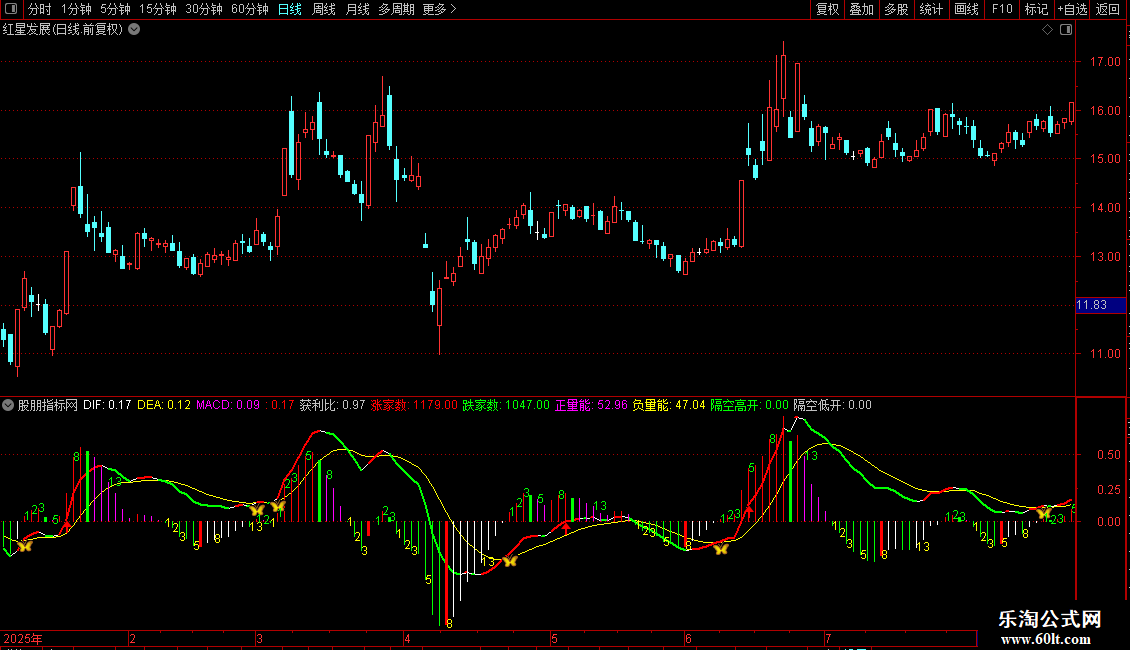Click the 返回 back button
Viewport: 1130px width, 650px height.
coord(1108,9)
